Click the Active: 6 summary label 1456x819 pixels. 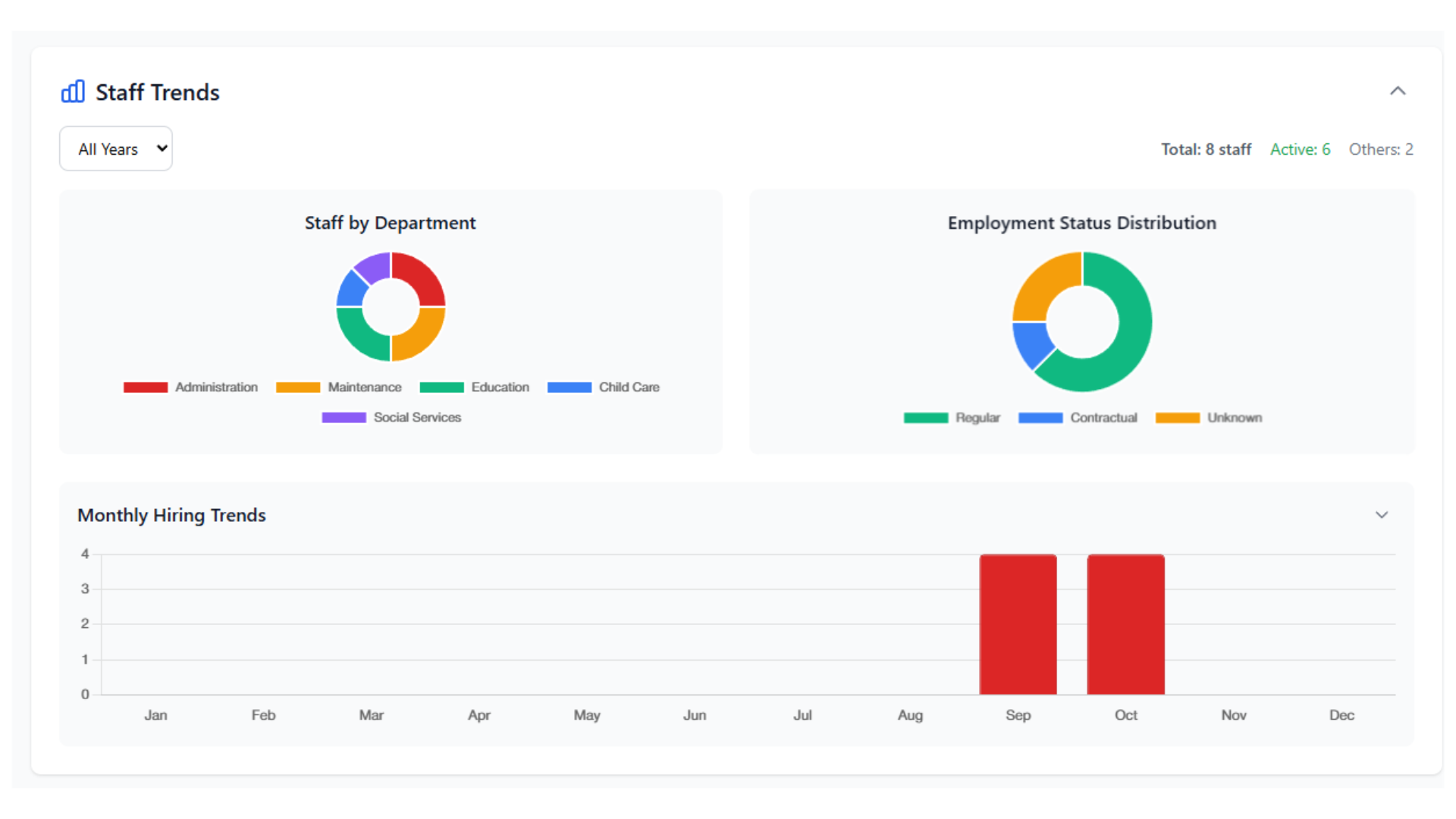(x=1300, y=149)
